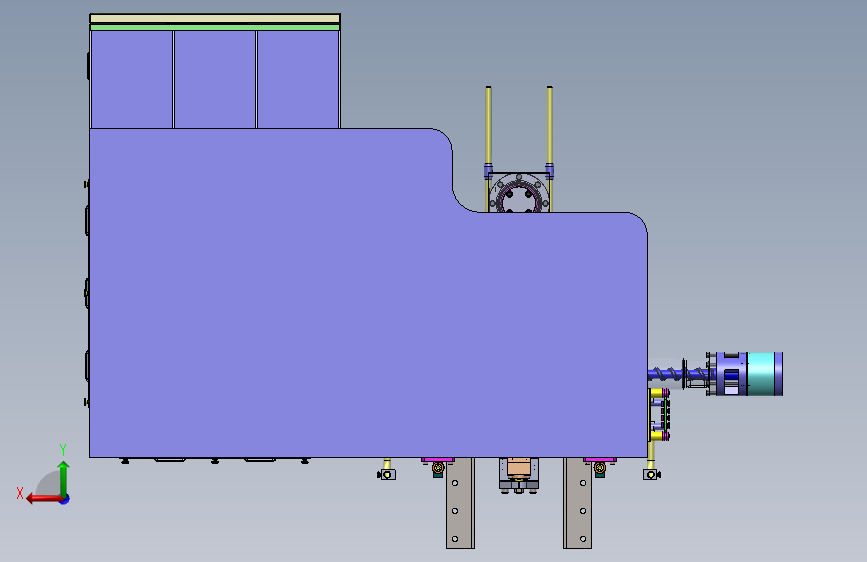
Task: Click the red X axis arrow of the triad
Action: (43, 499)
